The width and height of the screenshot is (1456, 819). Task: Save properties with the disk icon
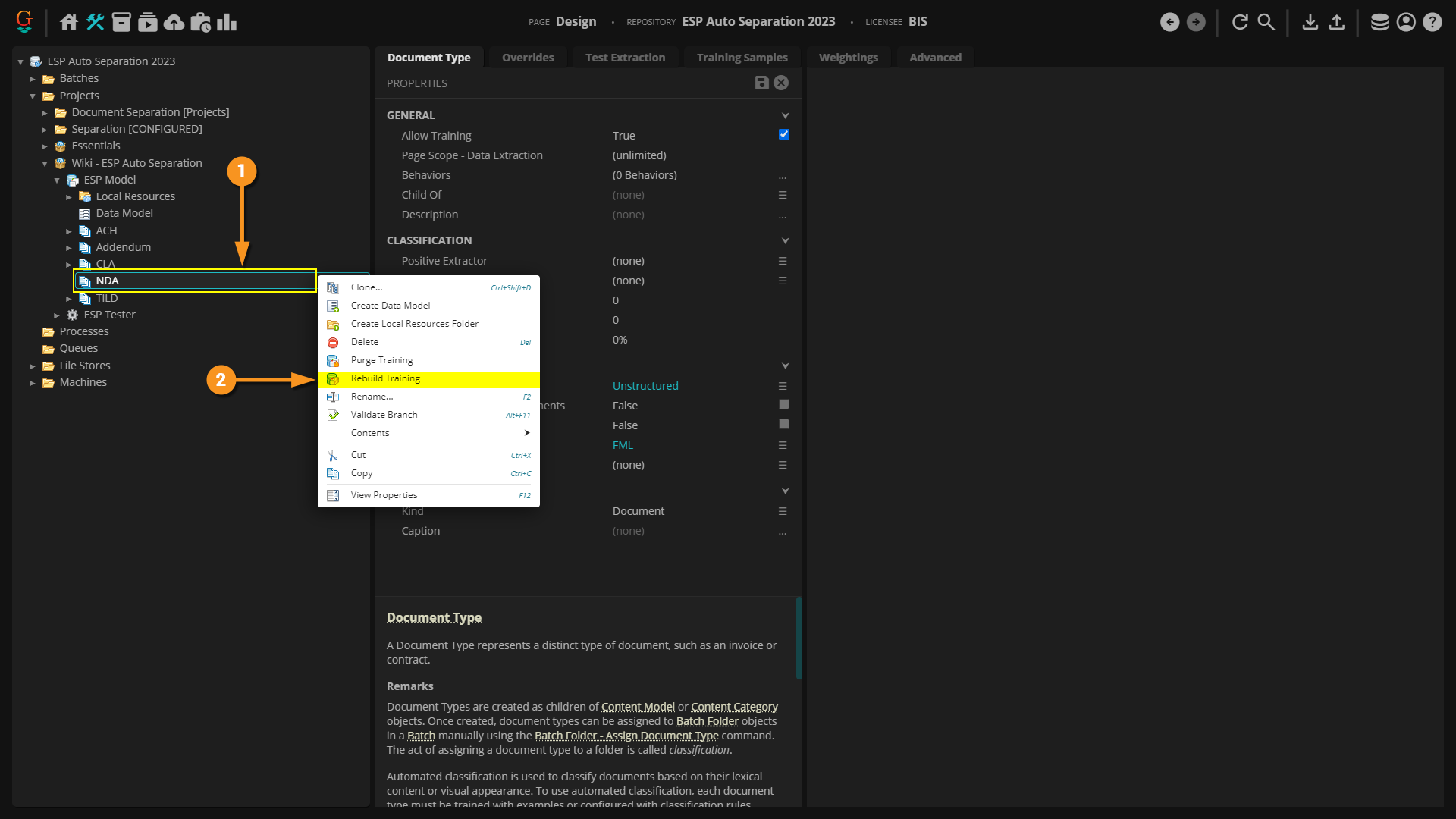761,83
